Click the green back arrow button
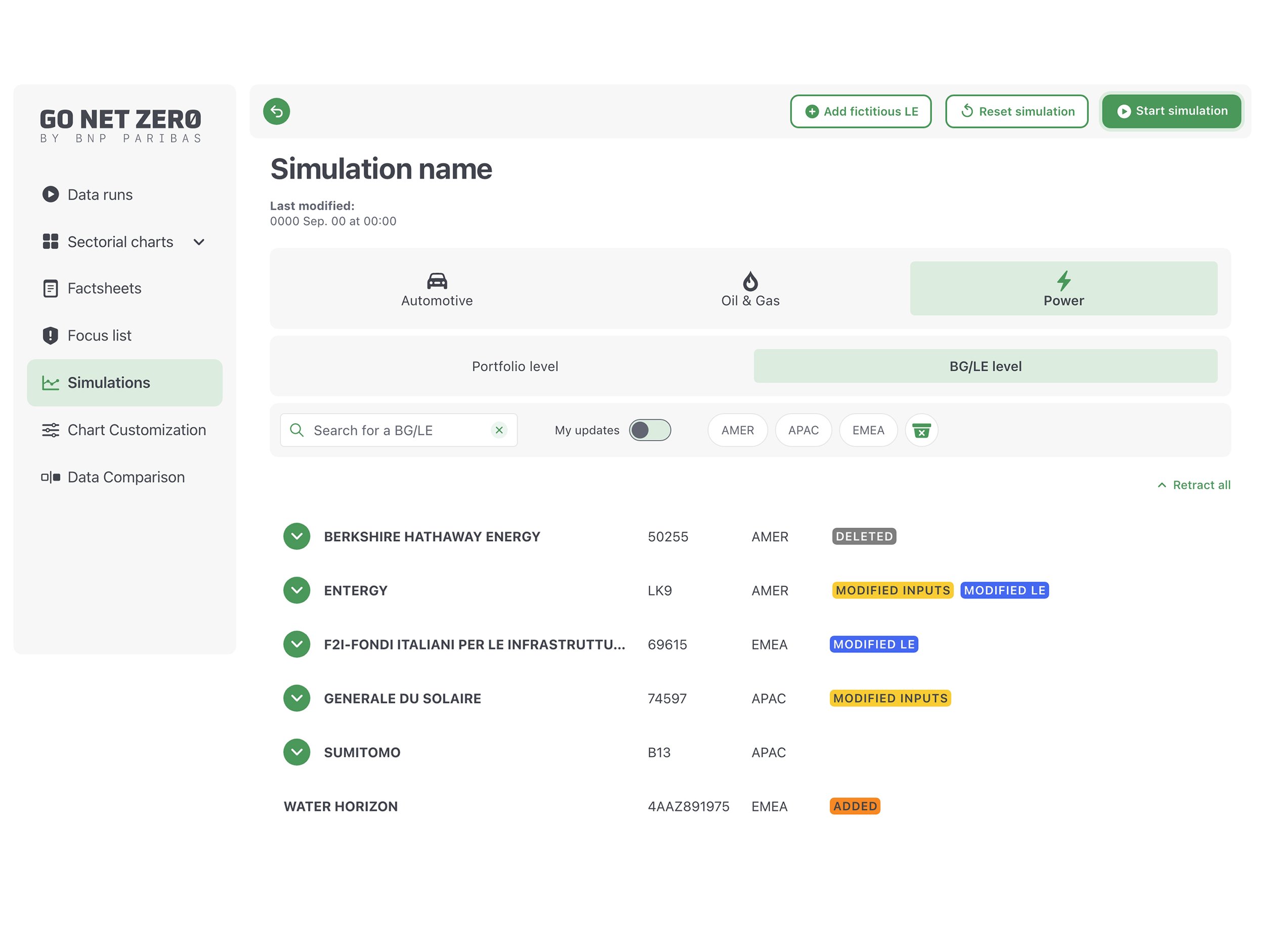 point(276,111)
